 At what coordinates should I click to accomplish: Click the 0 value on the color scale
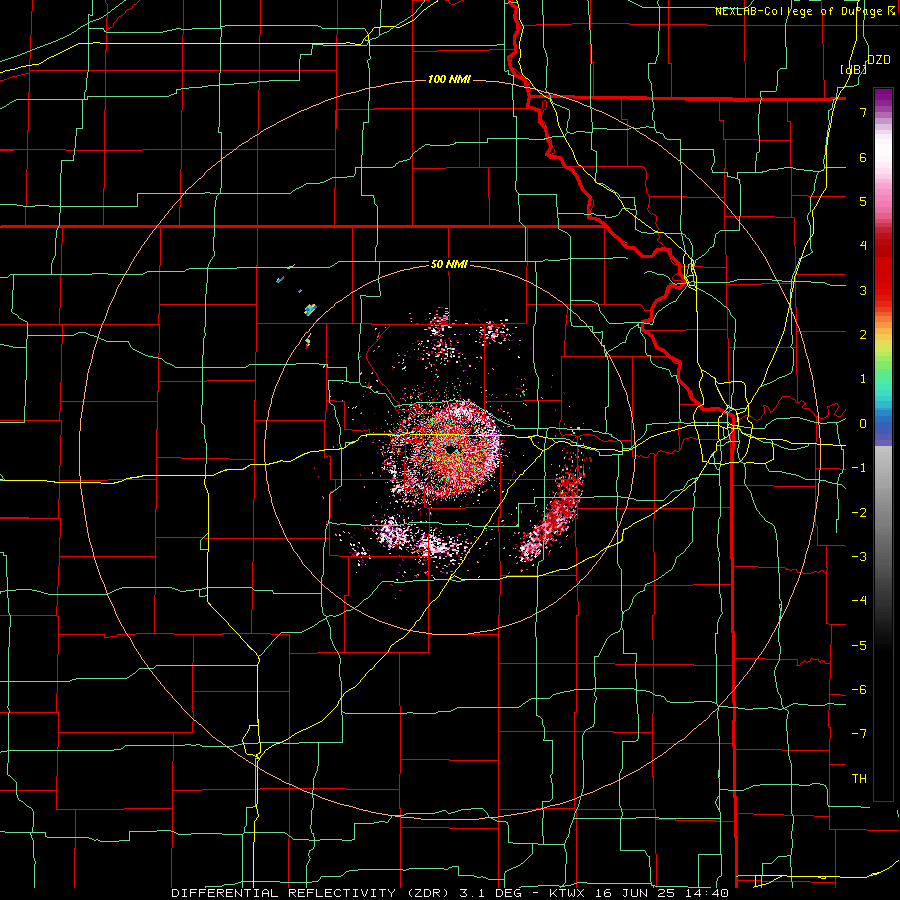(x=863, y=424)
